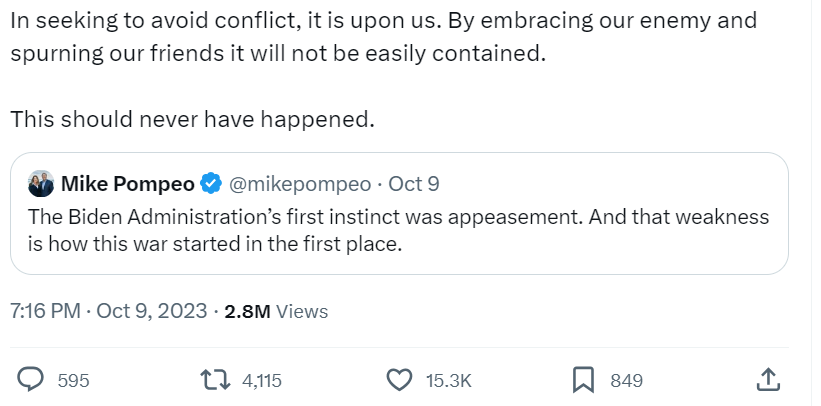The height and width of the screenshot is (406, 821).
Task: Bookmark this tweet using the bookmark icon
Action: click(x=584, y=380)
